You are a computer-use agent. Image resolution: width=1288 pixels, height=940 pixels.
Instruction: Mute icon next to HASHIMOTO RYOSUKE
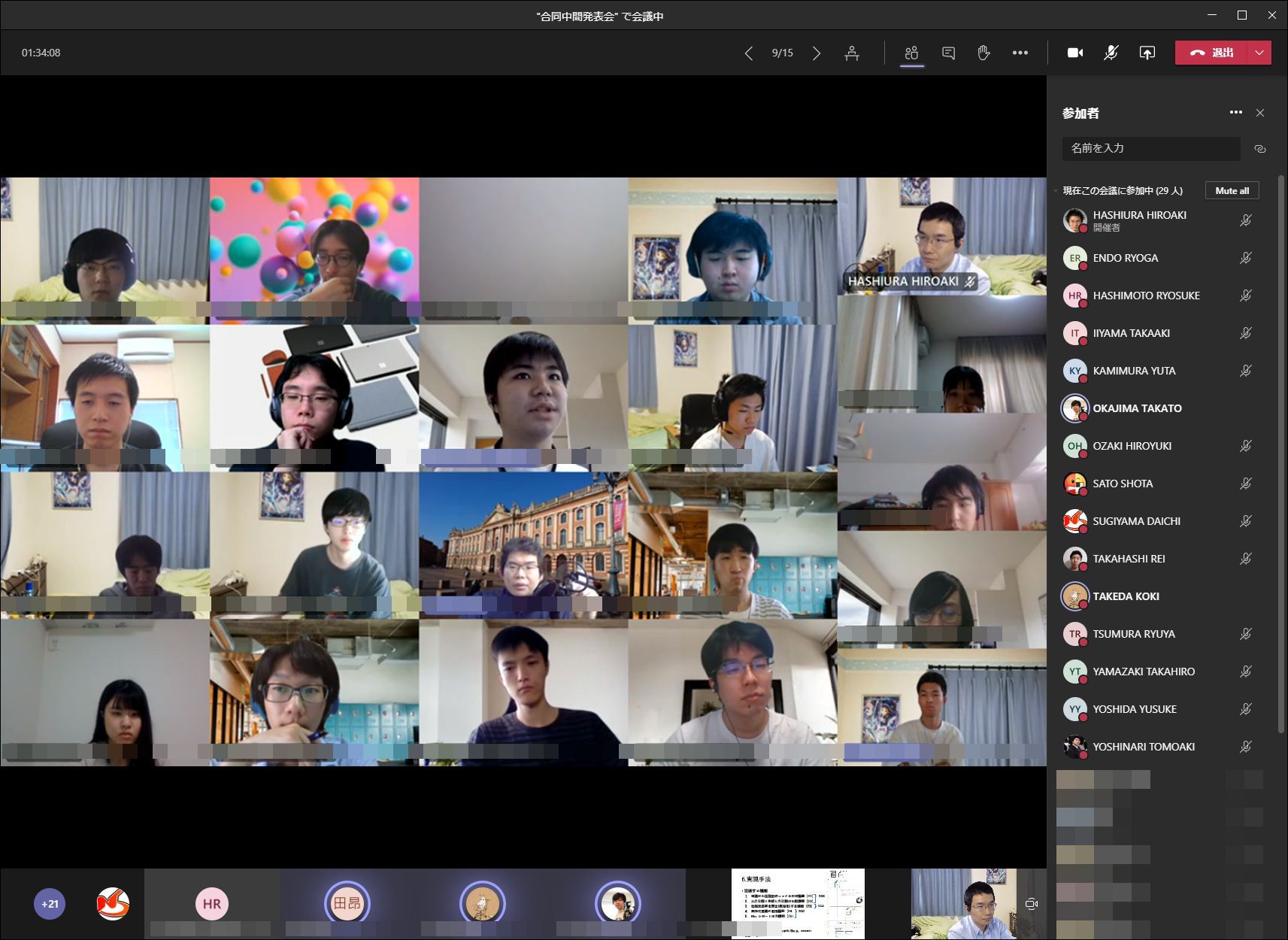pyautogui.click(x=1246, y=296)
